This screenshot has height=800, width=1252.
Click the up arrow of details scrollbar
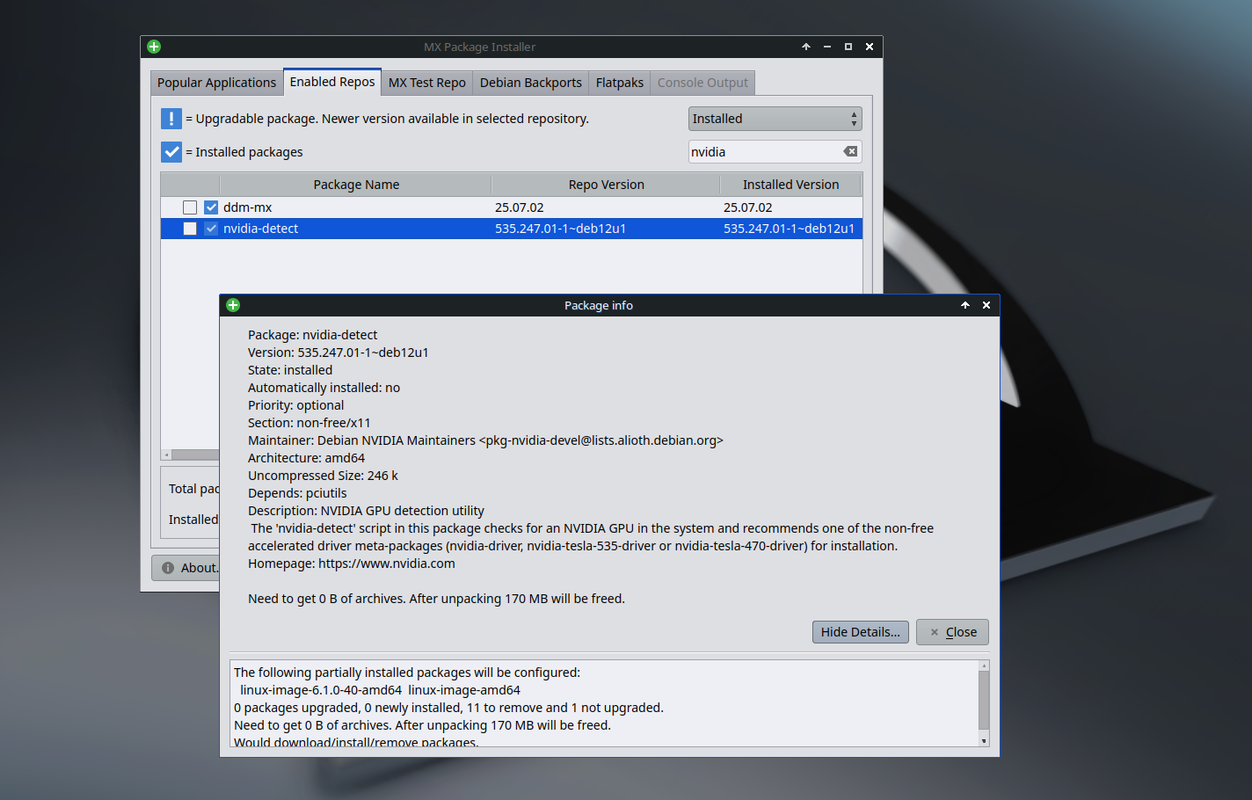tap(984, 665)
